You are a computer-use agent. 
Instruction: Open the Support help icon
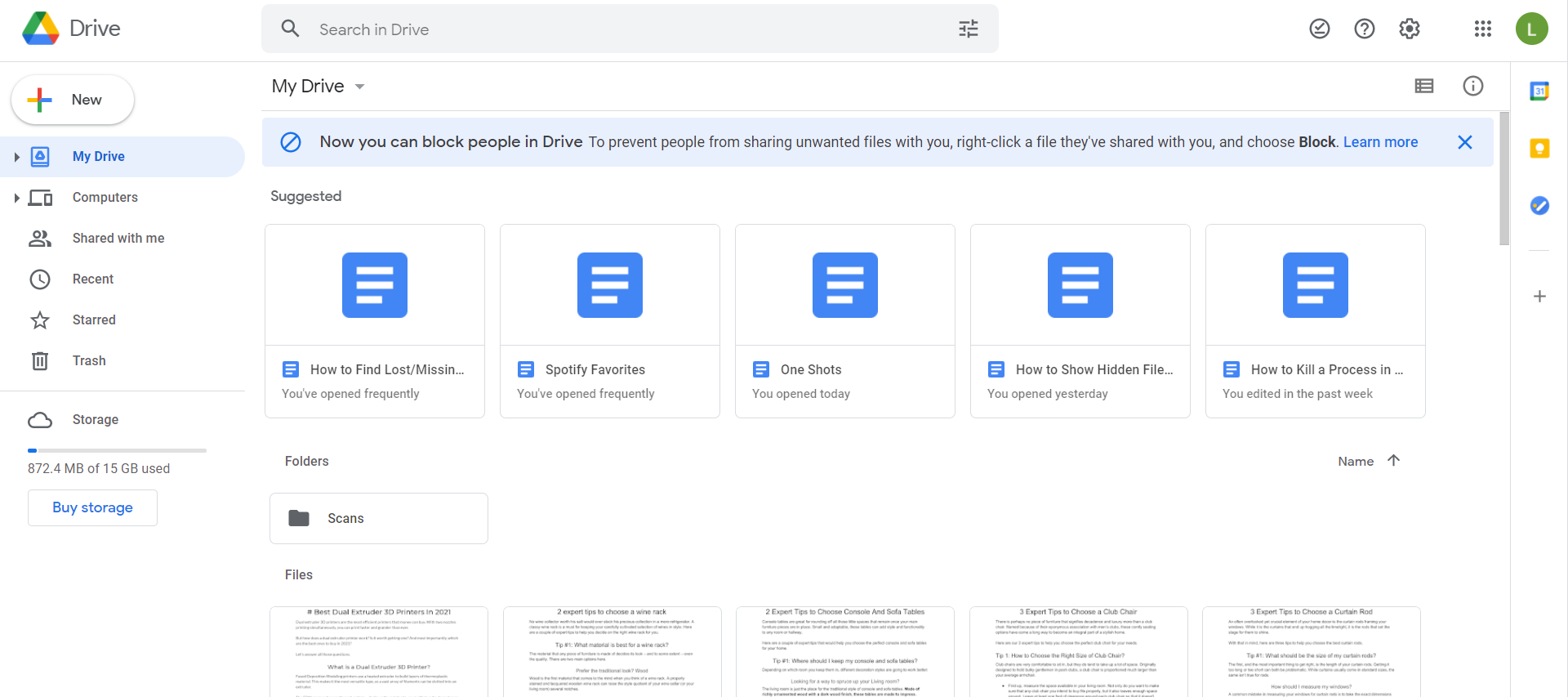(x=1364, y=29)
